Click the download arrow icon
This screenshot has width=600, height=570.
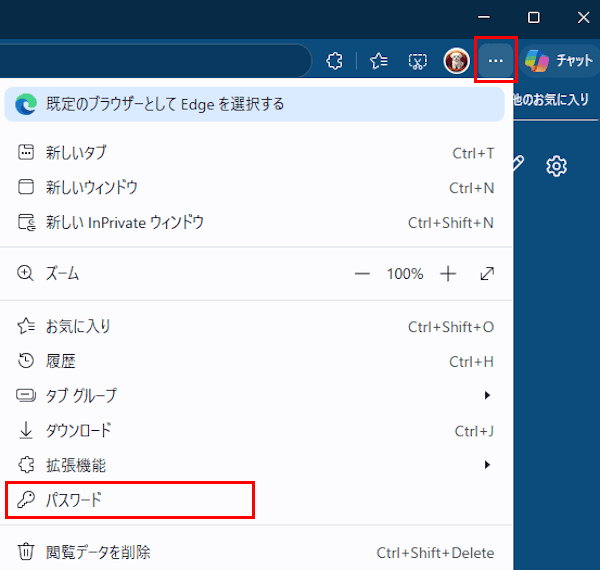(x=26, y=430)
